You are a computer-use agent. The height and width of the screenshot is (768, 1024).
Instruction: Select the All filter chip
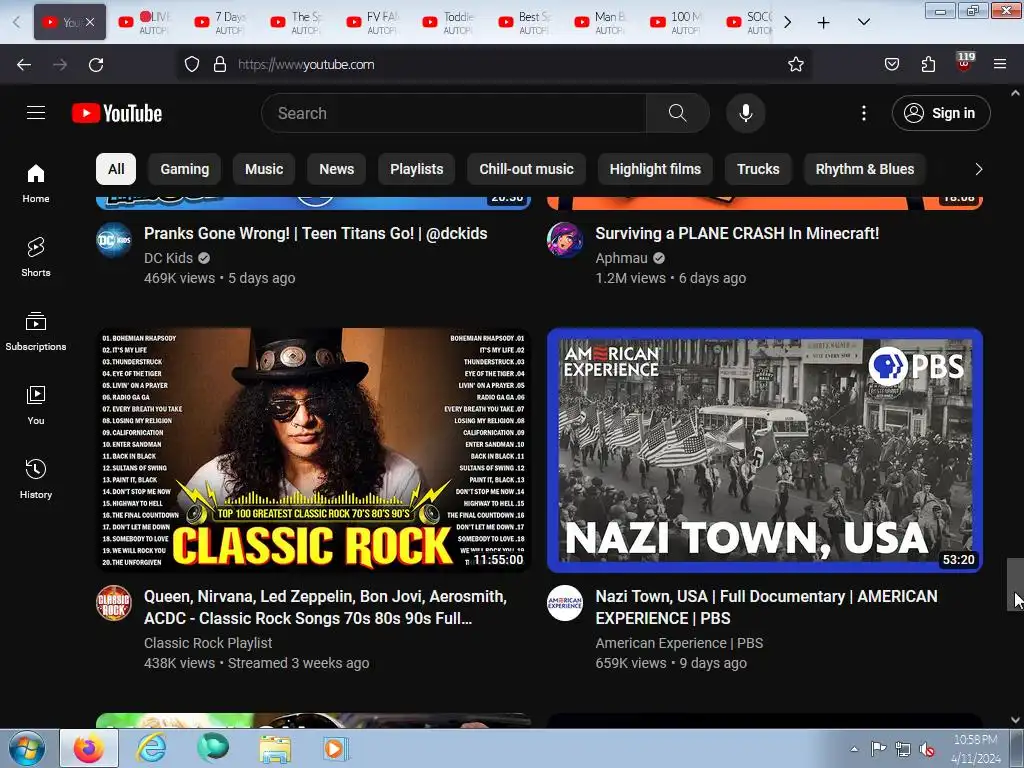(x=116, y=169)
